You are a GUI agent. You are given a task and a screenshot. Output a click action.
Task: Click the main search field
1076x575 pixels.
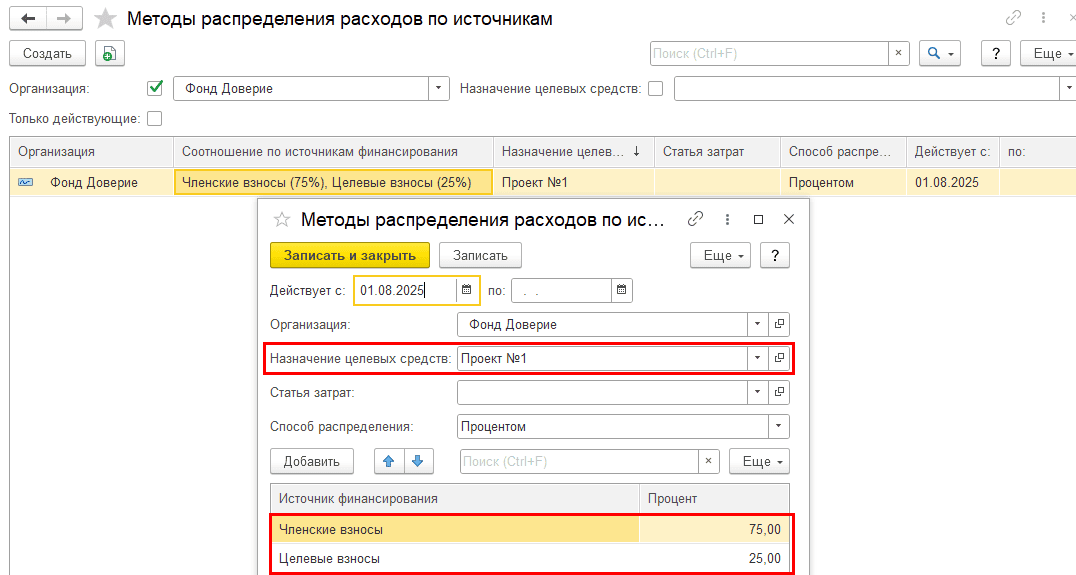point(768,54)
